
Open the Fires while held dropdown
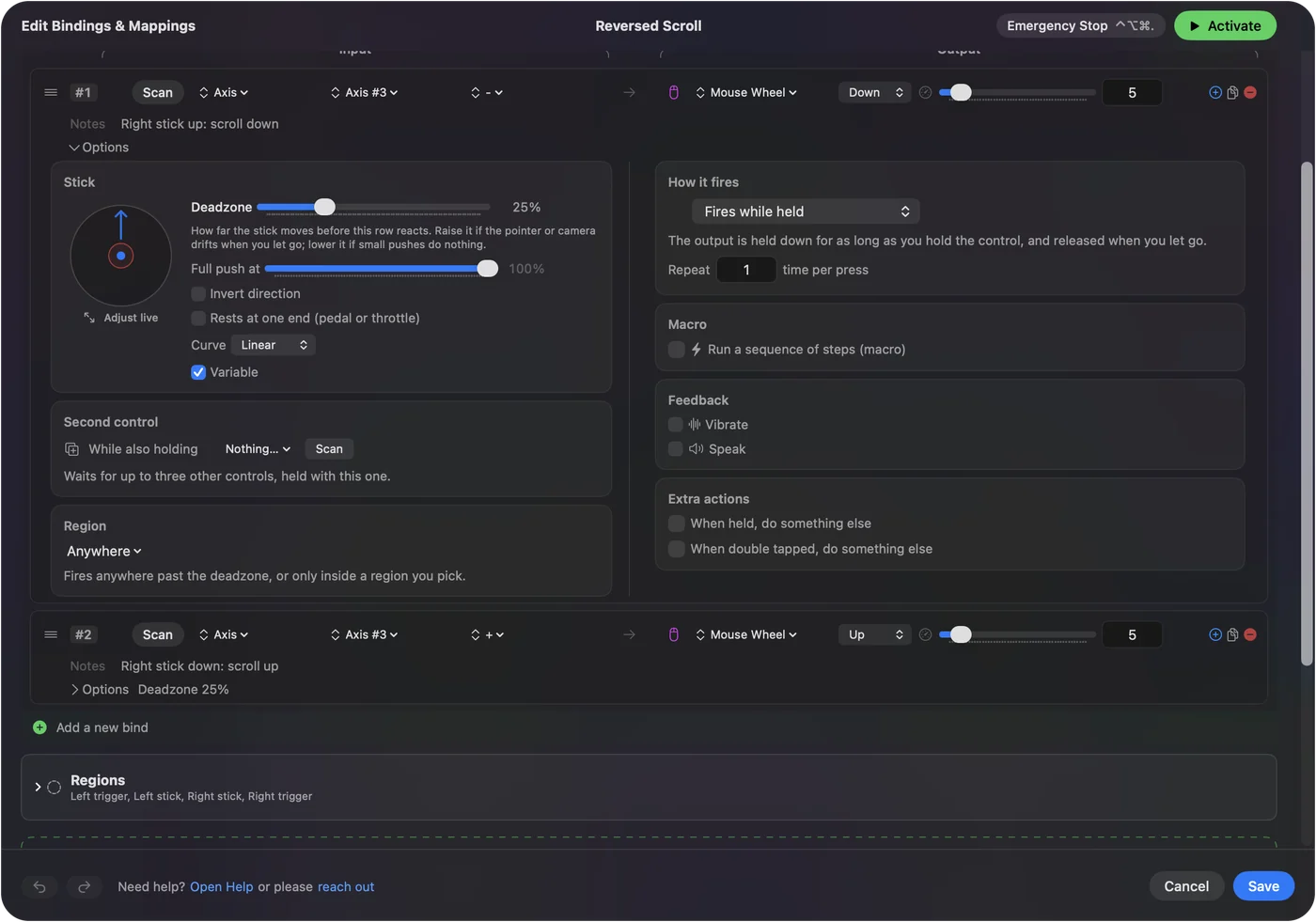point(806,211)
